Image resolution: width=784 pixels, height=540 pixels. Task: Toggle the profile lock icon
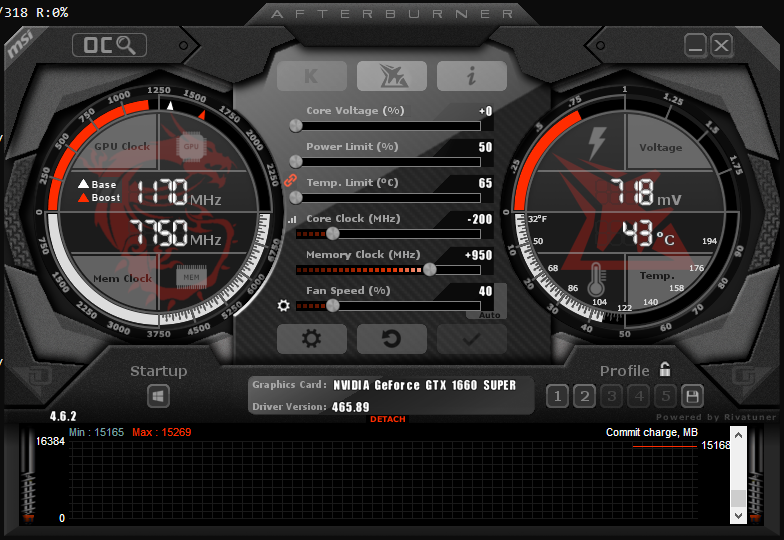tap(664, 370)
